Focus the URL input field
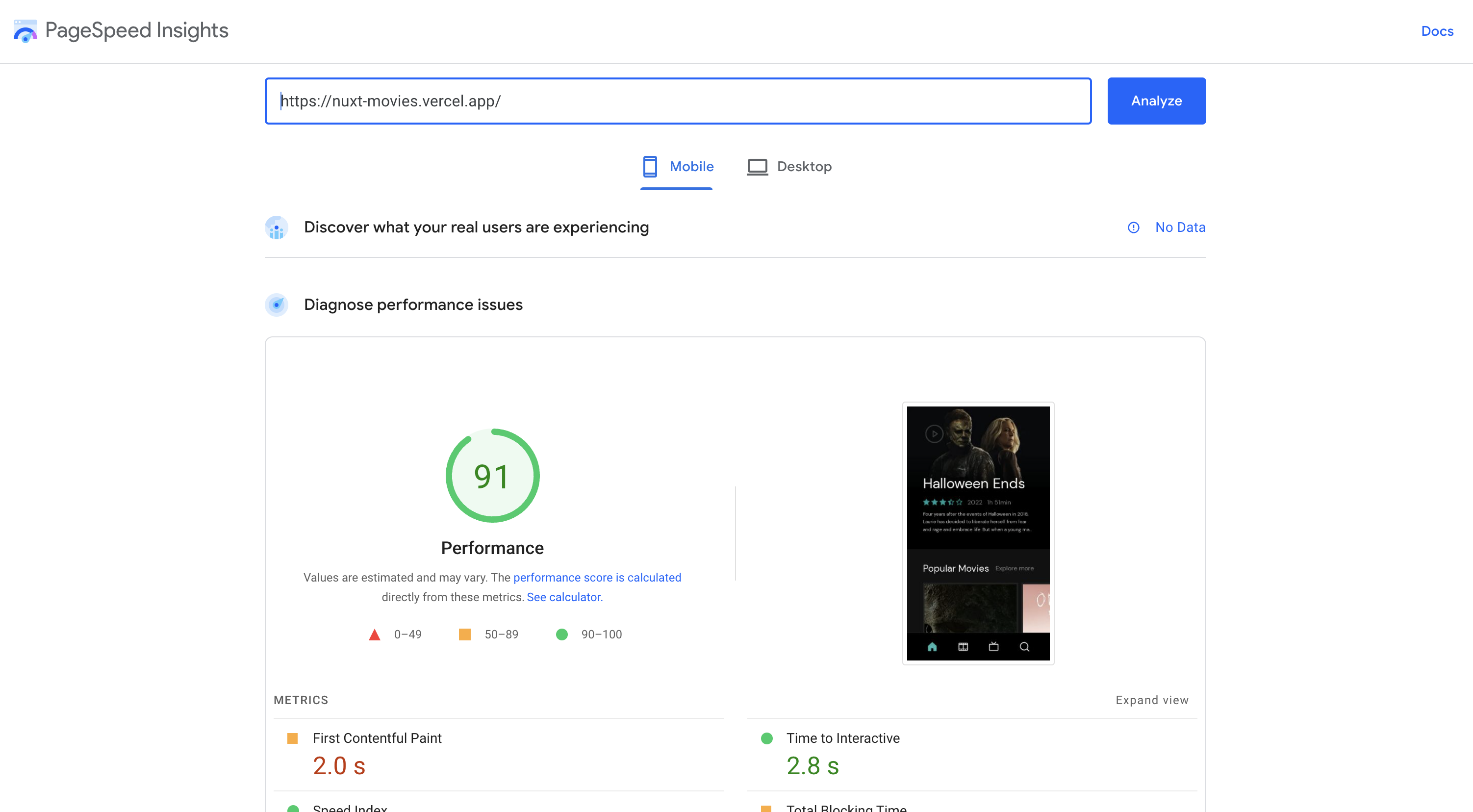This screenshot has height=812, width=1473. tap(678, 101)
